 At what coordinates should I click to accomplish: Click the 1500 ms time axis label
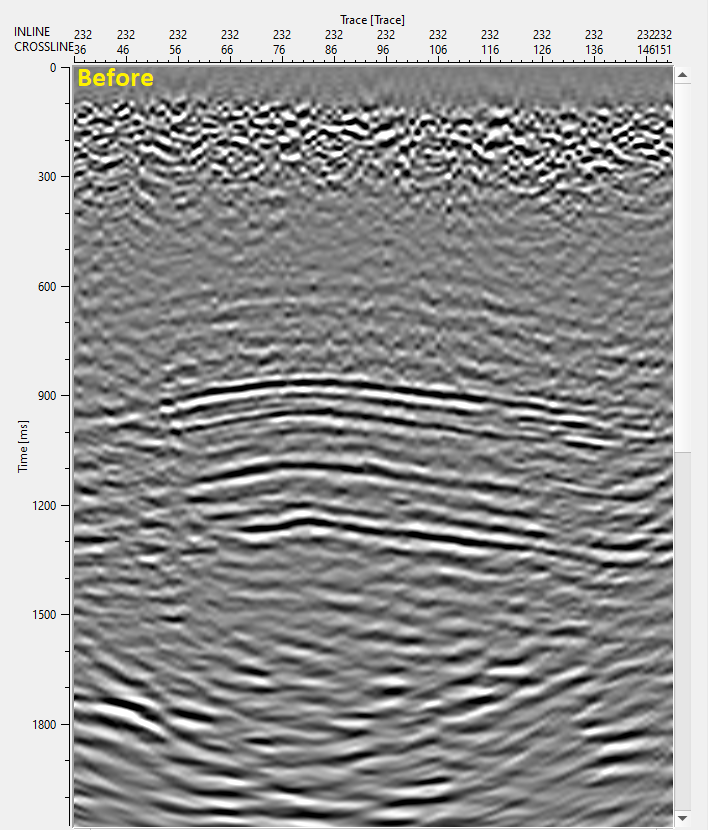coord(44,615)
